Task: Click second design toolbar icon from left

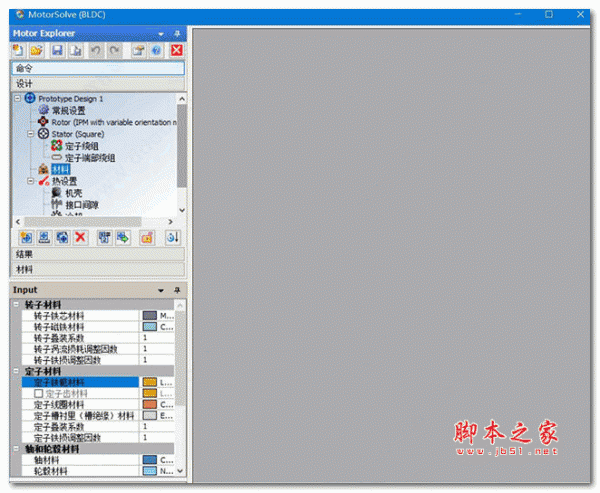Action: pos(44,238)
